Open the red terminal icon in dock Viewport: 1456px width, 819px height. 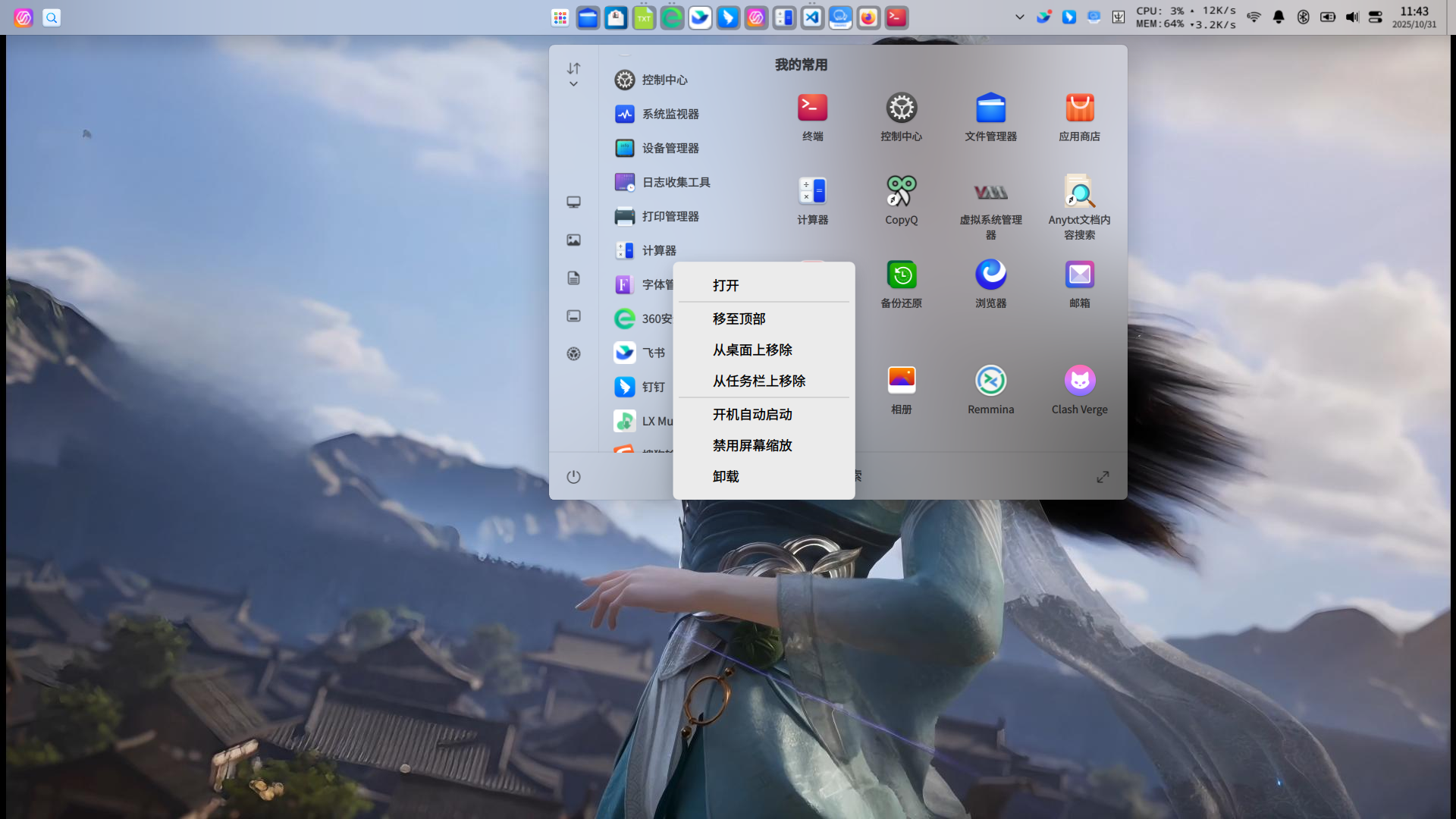896,17
